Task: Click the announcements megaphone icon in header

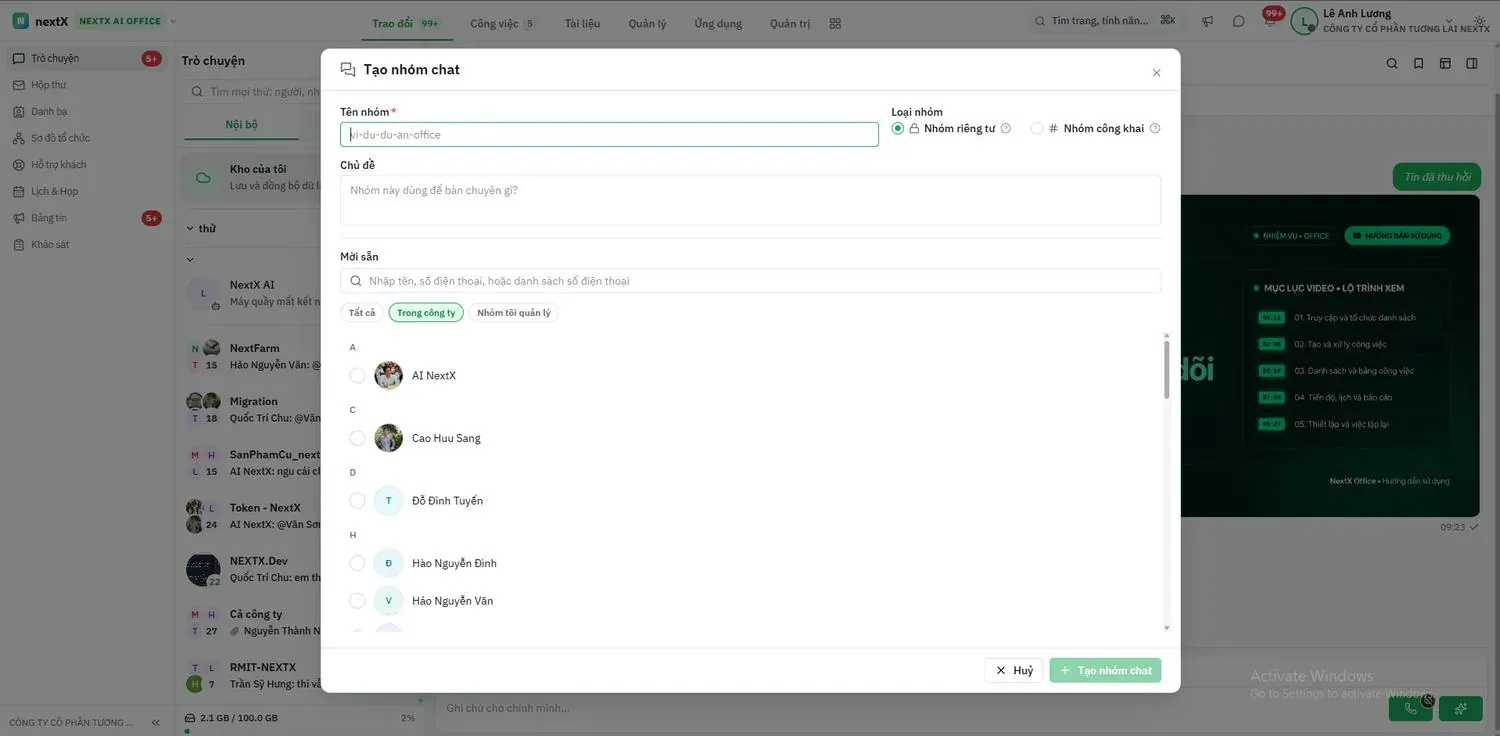Action: [x=1208, y=21]
